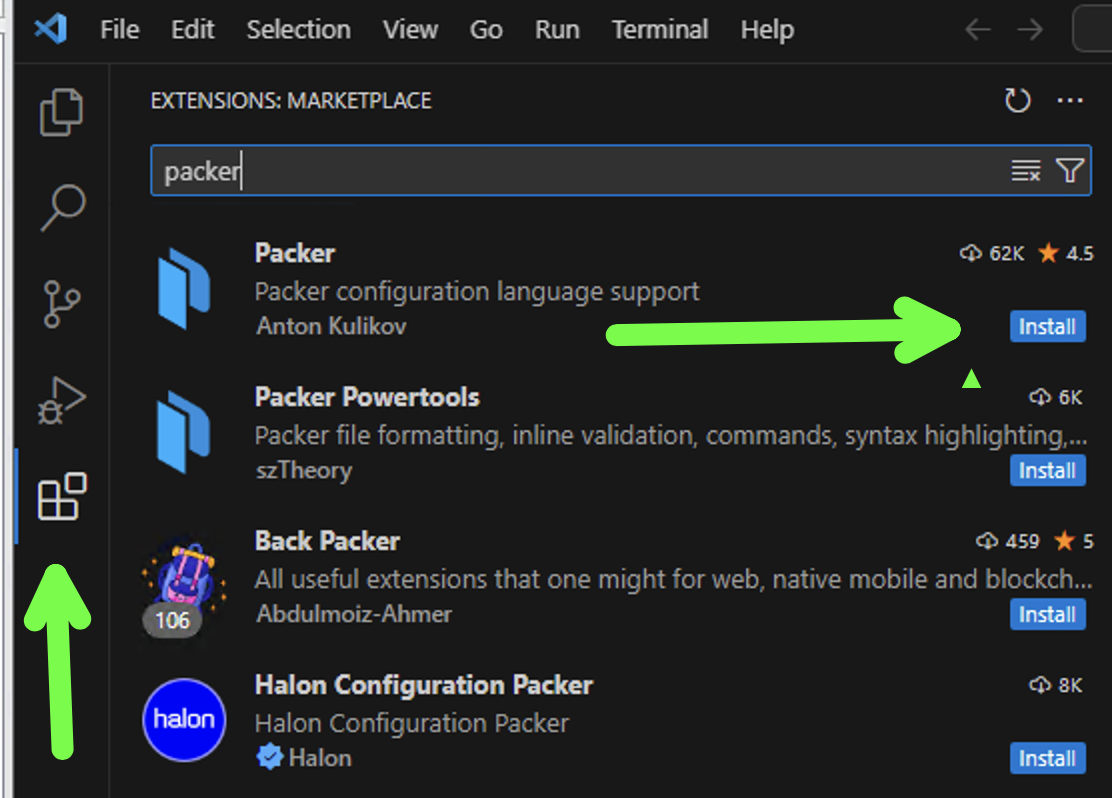Image resolution: width=1112 pixels, height=798 pixels.
Task: Open the Extensions panel more actions menu
Action: pos(1069,100)
